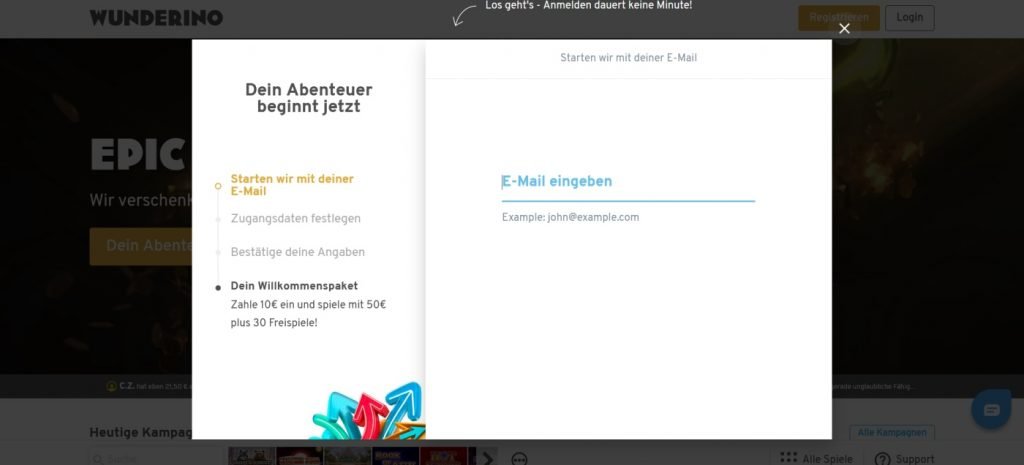
Task: Click the Wunderino logo
Action: 156,18
